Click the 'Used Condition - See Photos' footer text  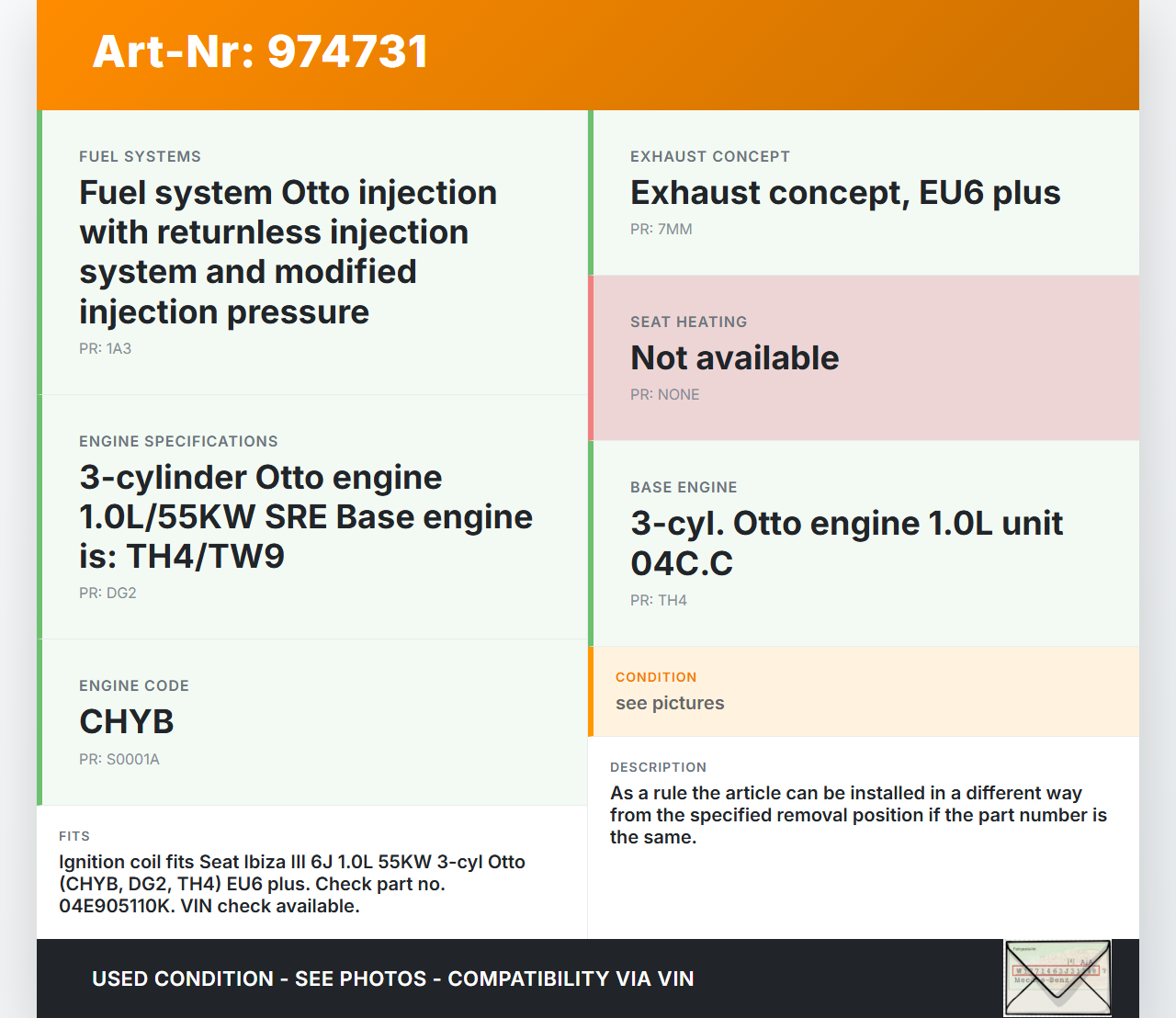[x=392, y=979]
